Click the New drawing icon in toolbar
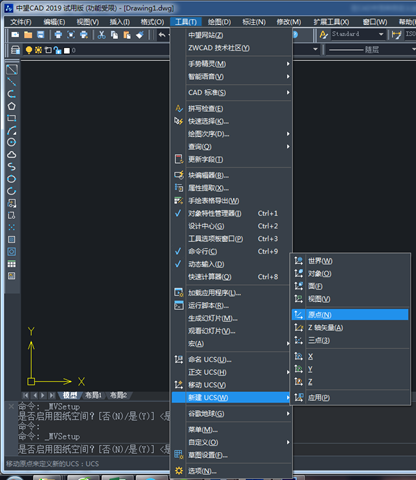 click(x=15, y=34)
